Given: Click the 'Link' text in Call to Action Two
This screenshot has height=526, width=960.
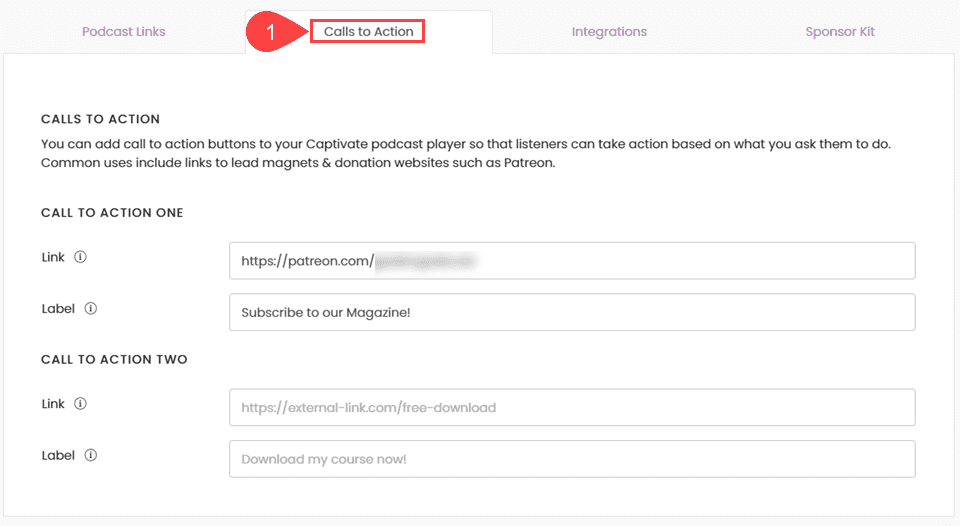Looking at the screenshot, I should pos(53,404).
